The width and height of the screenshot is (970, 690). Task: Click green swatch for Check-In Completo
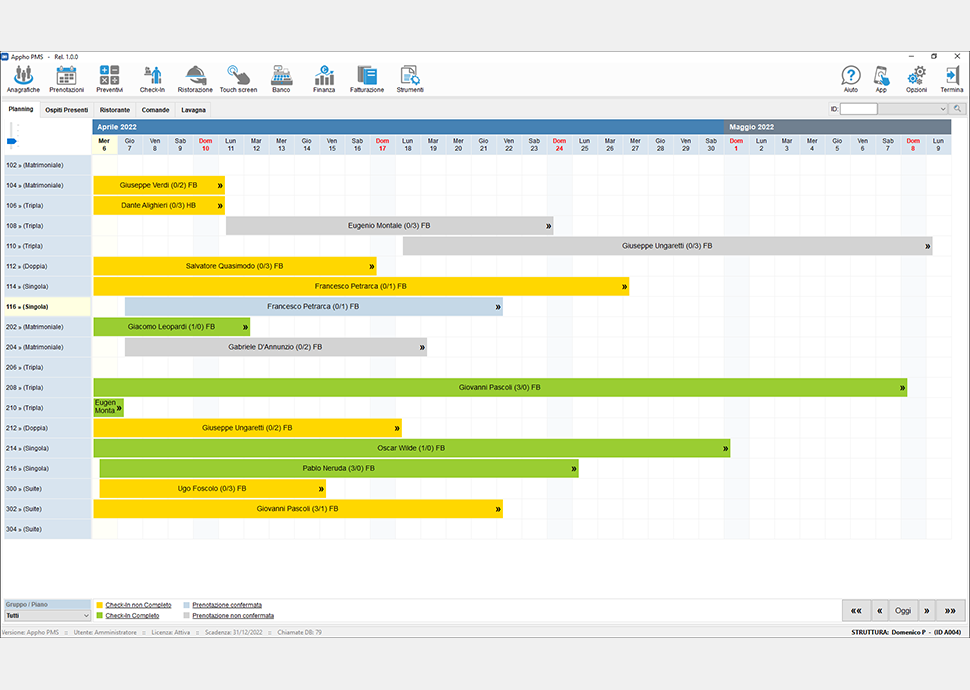pos(100,615)
